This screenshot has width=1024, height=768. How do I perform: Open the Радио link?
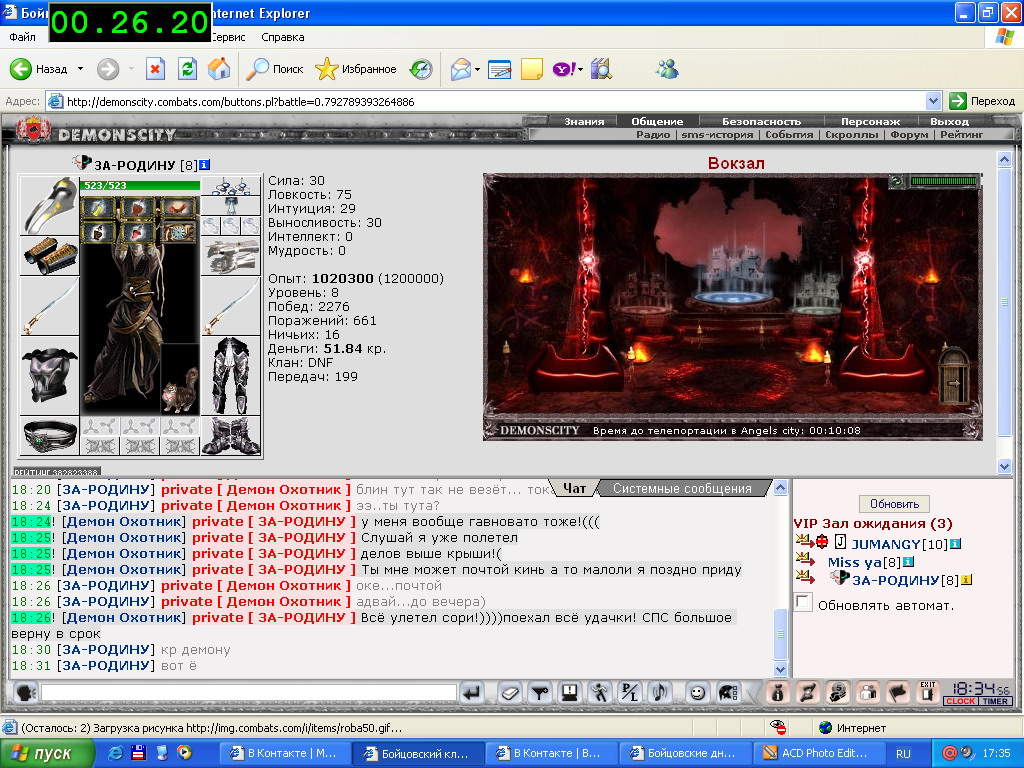click(x=653, y=135)
